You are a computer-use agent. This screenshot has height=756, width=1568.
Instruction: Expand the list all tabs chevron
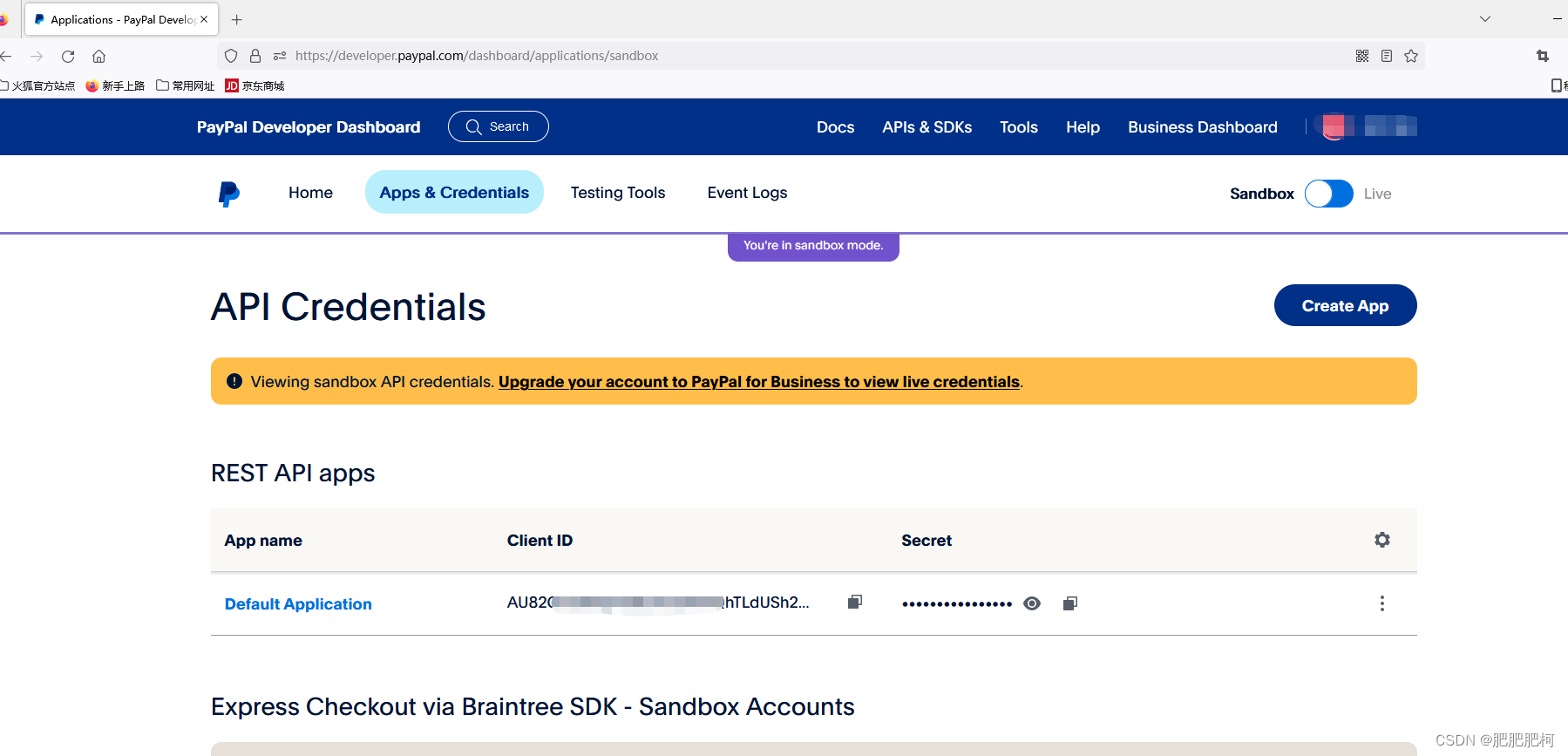click(x=1485, y=19)
